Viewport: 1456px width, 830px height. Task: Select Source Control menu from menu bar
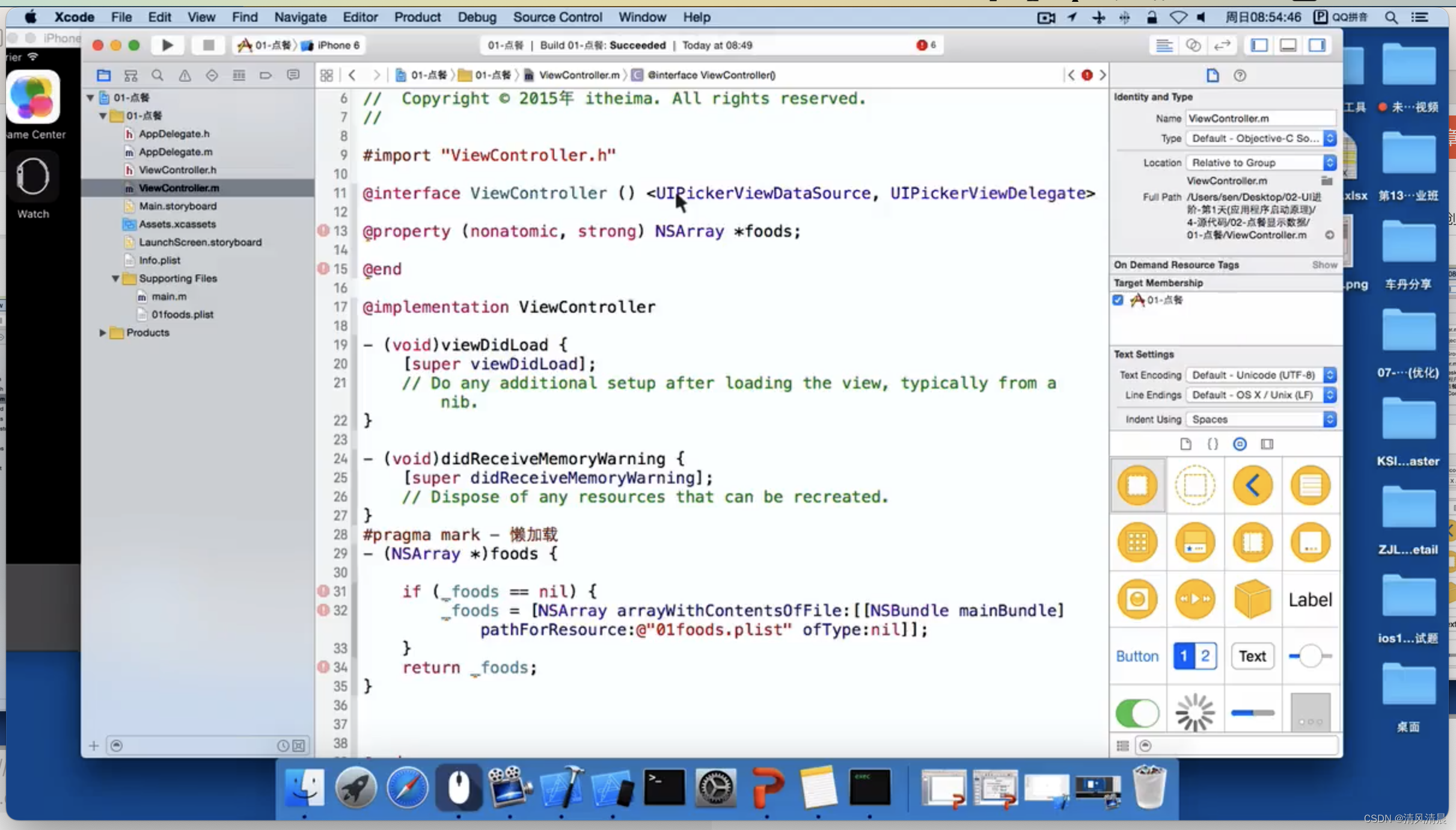point(556,17)
